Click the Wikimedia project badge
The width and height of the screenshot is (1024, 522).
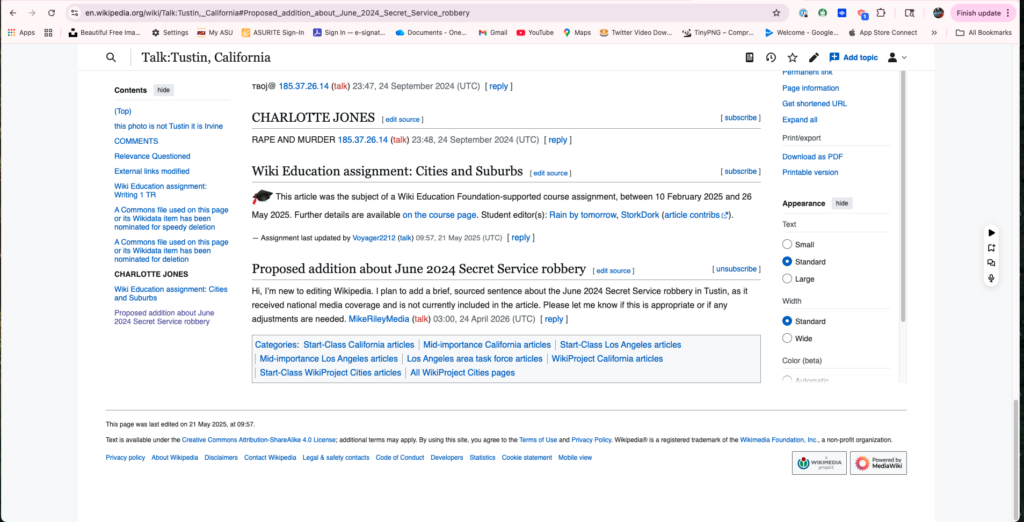[x=820, y=463]
